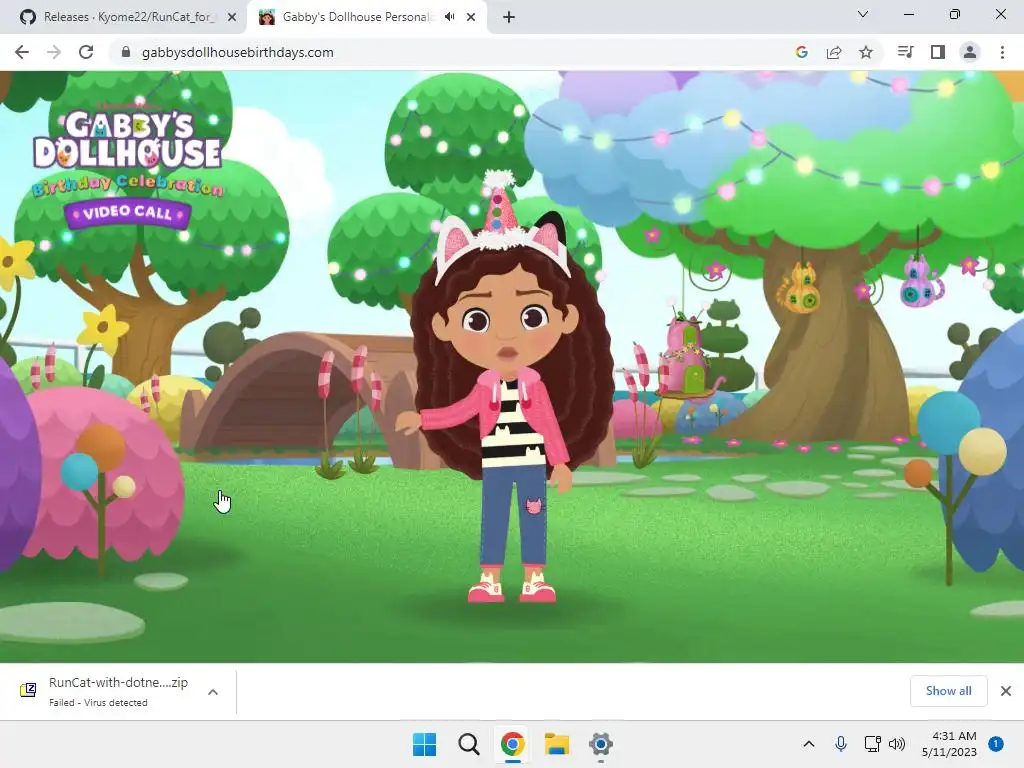Open the Google icon in the address bar
1024x768 pixels.
[x=802, y=52]
